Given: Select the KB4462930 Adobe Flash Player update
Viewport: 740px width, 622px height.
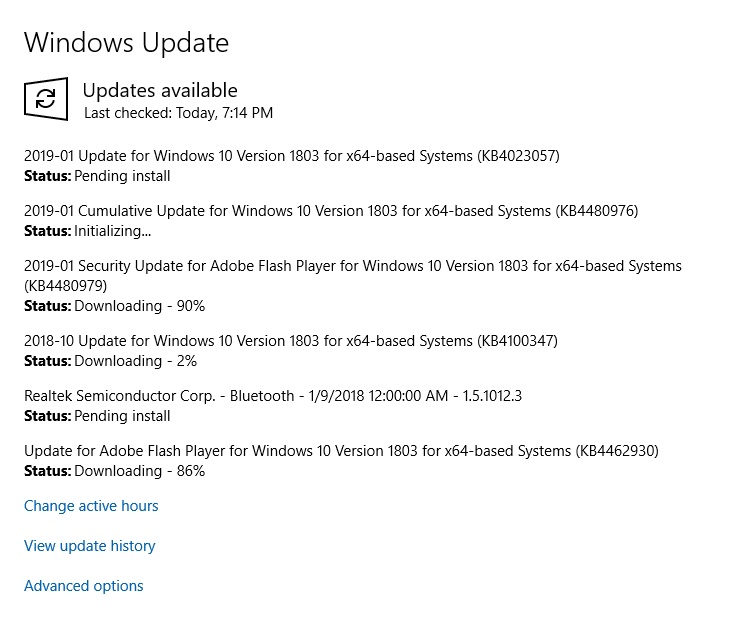Looking at the screenshot, I should pos(341,451).
